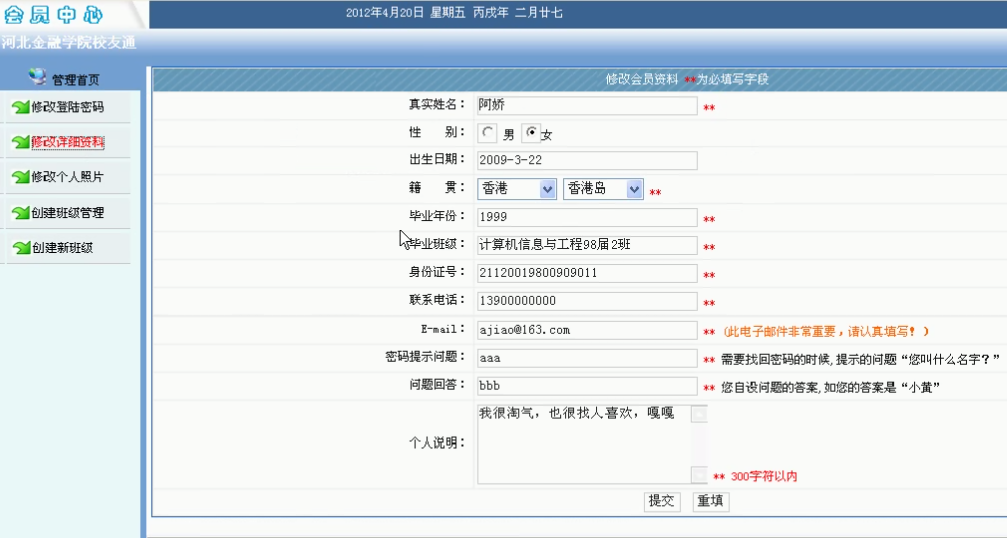Click the orange 此电子邮件非常重要 note

point(826,331)
